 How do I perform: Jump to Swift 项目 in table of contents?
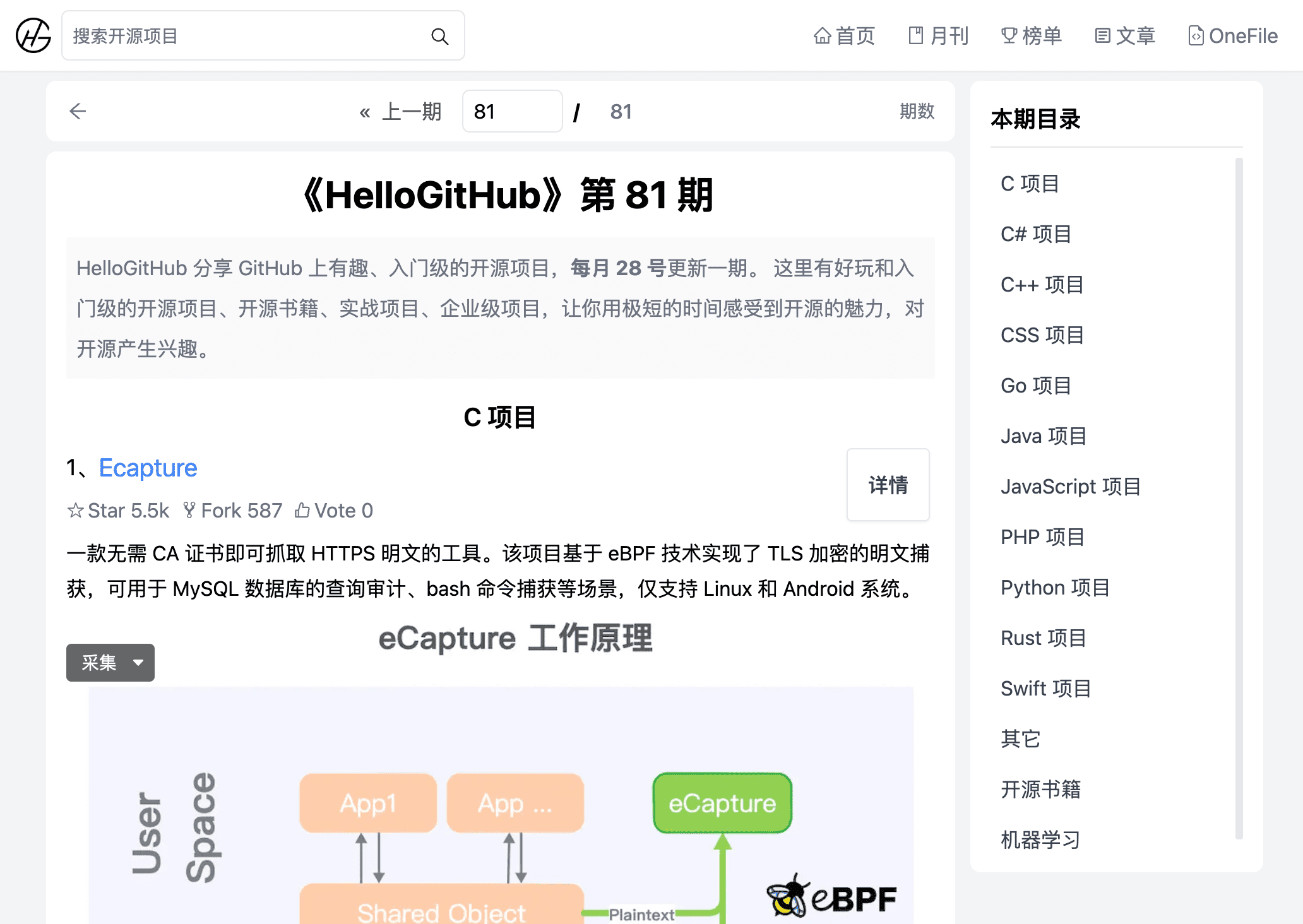[1046, 689]
